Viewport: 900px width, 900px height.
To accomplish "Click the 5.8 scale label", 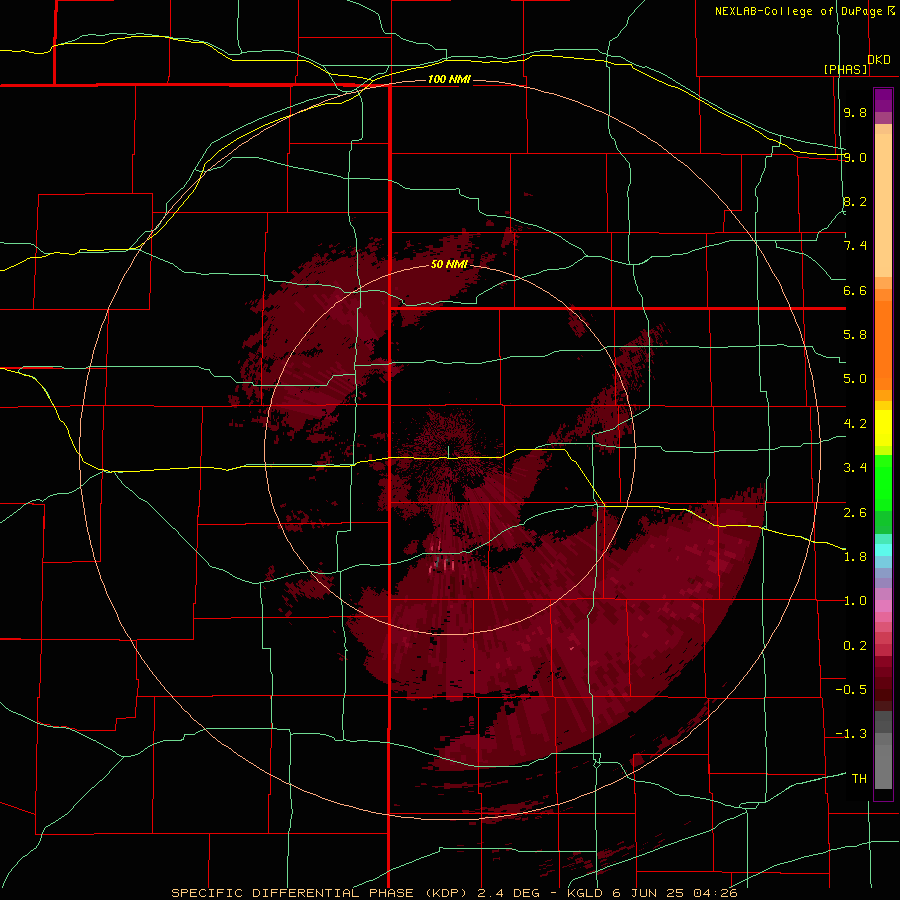I will [x=855, y=335].
